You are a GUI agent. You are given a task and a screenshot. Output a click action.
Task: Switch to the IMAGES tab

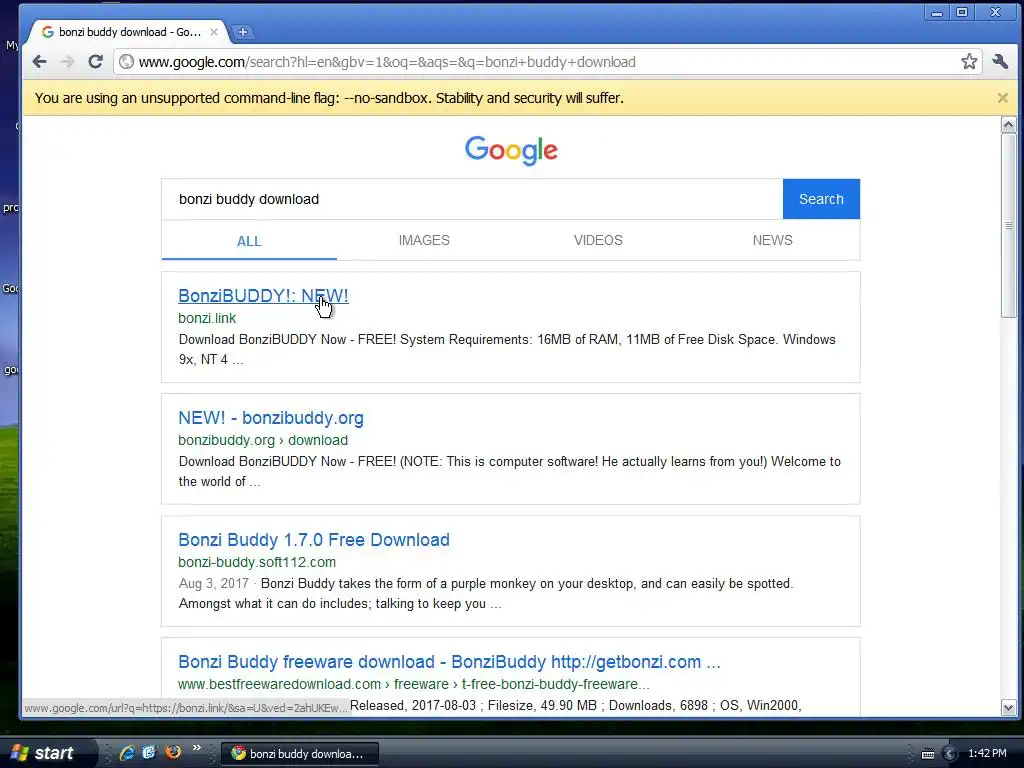pyautogui.click(x=424, y=240)
